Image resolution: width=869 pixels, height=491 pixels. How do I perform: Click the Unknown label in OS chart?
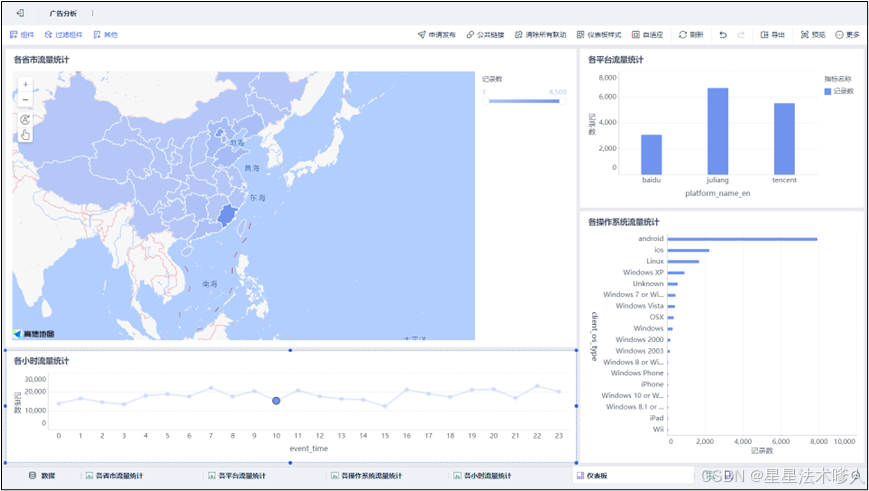pyautogui.click(x=648, y=283)
